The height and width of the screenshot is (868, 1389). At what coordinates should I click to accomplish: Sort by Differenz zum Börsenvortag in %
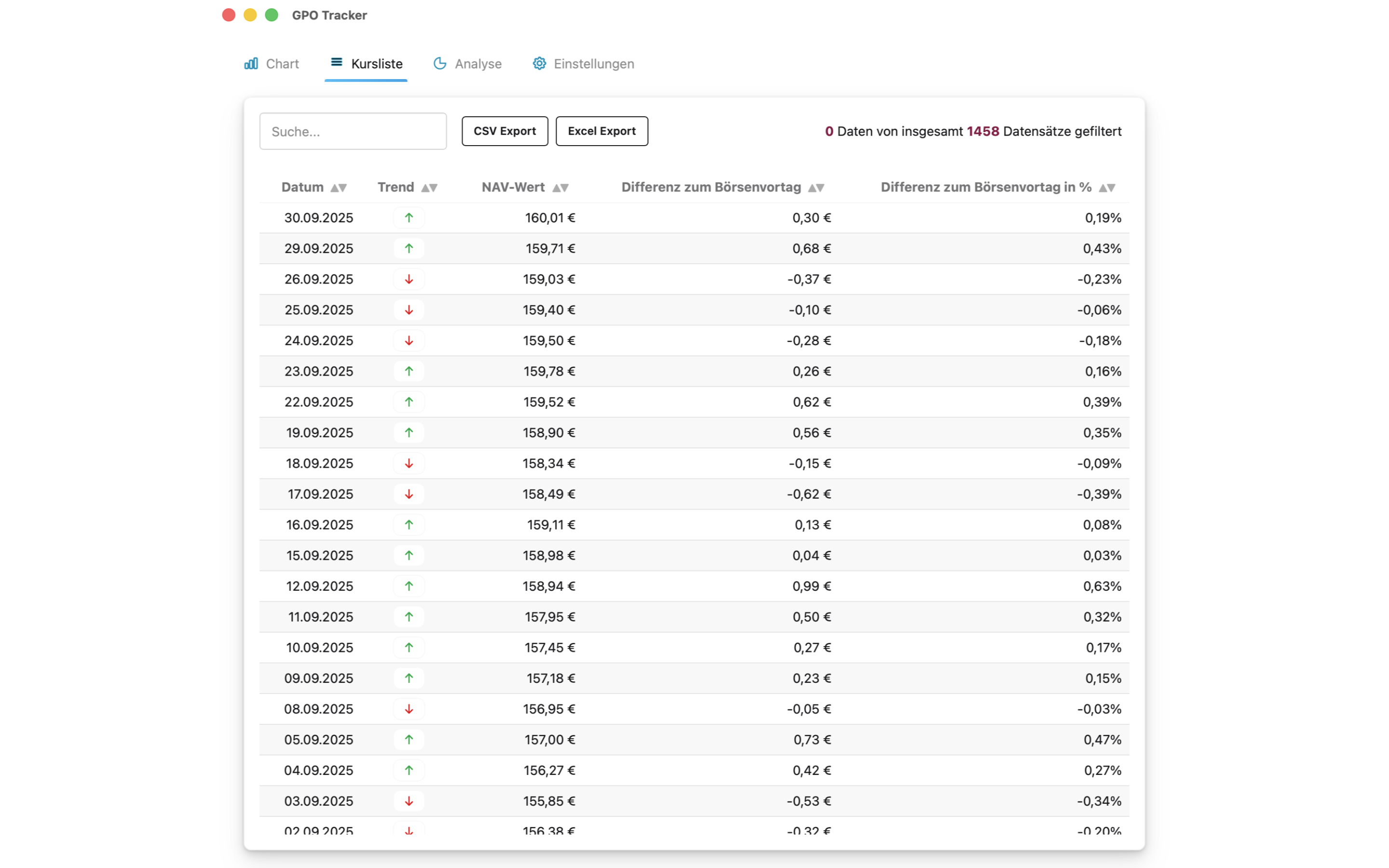[1108, 187]
